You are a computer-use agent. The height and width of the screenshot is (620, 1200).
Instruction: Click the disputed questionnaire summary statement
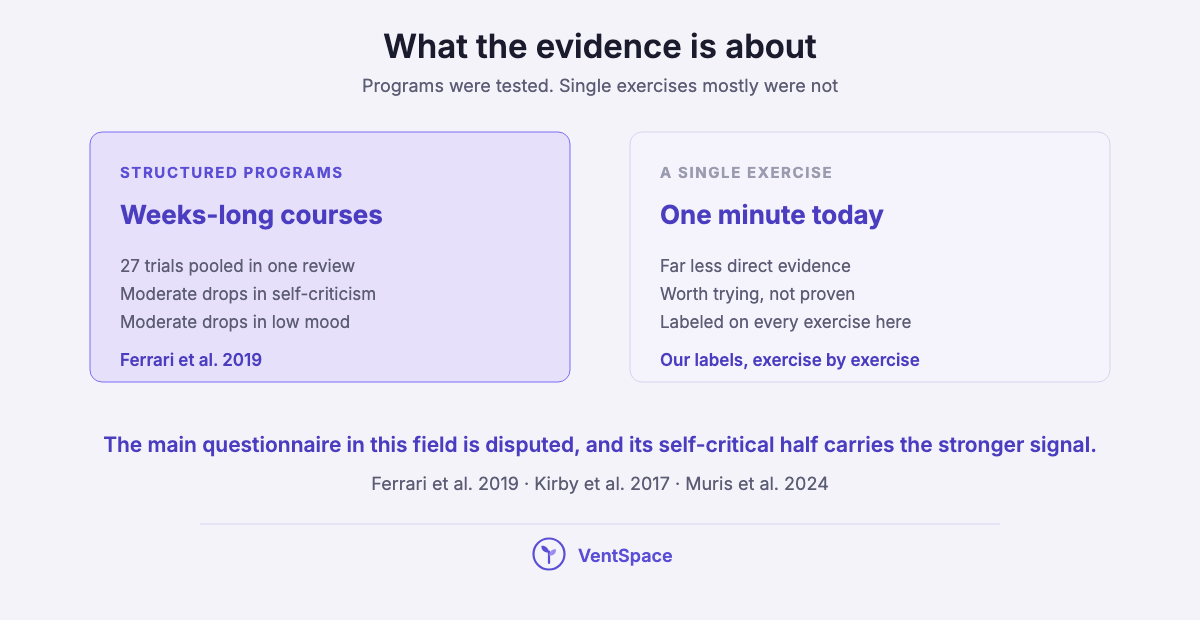point(600,445)
